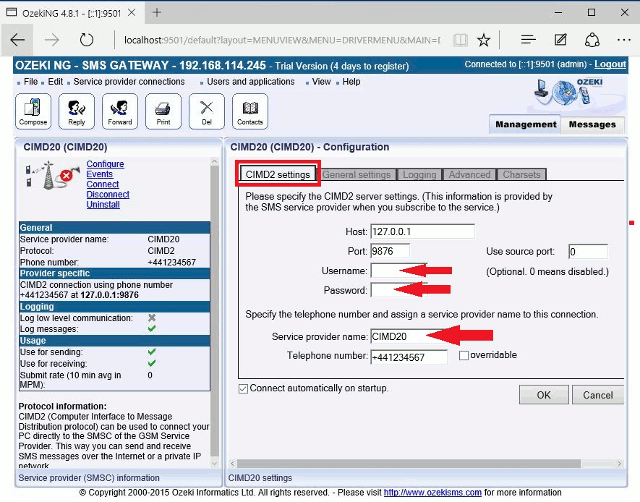This screenshot has height=502, width=640.
Task: Click the CIMD20 antenna connection icon
Action: coord(52,175)
